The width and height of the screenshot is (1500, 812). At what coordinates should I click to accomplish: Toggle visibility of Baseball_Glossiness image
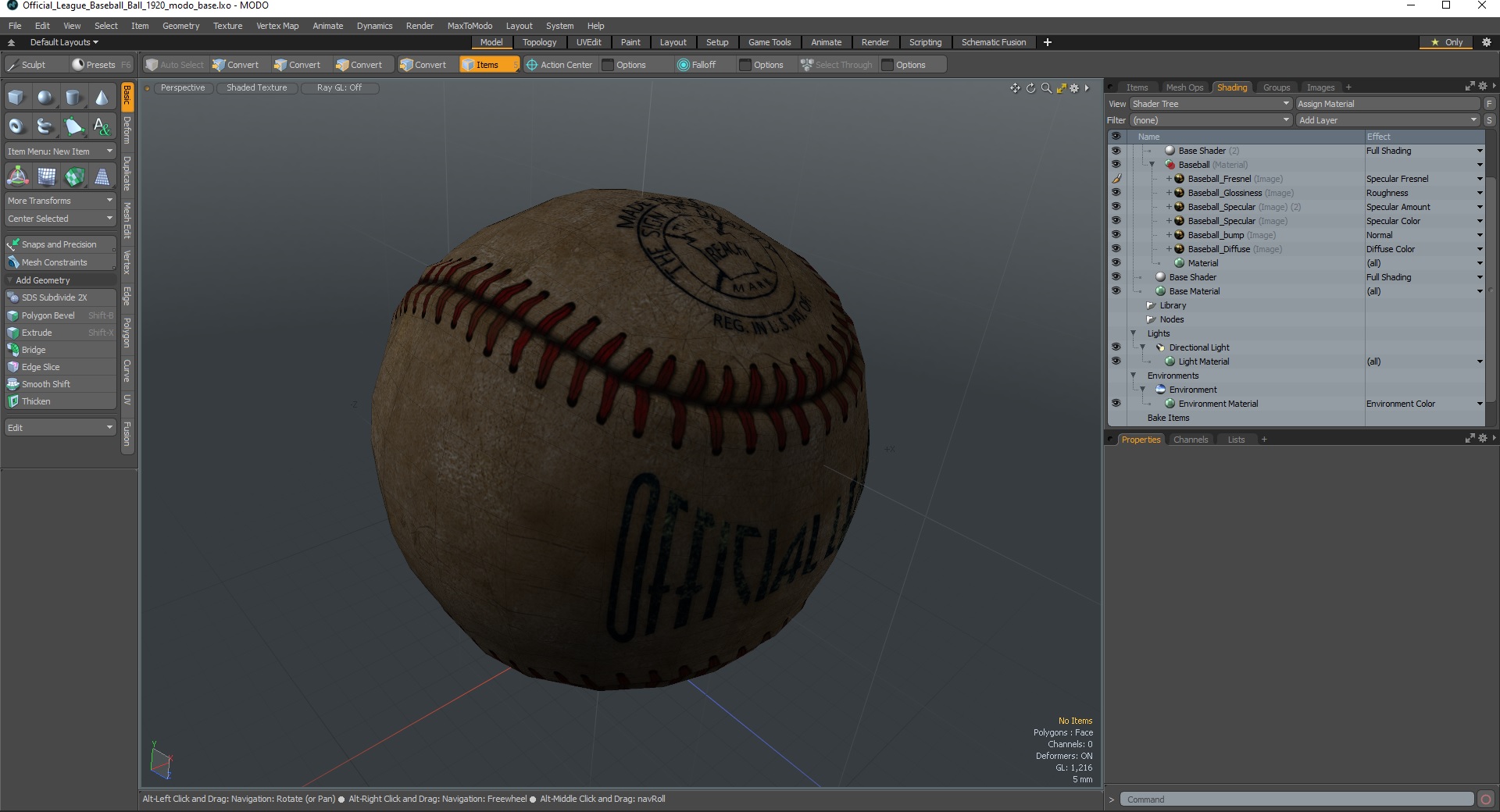[1116, 193]
